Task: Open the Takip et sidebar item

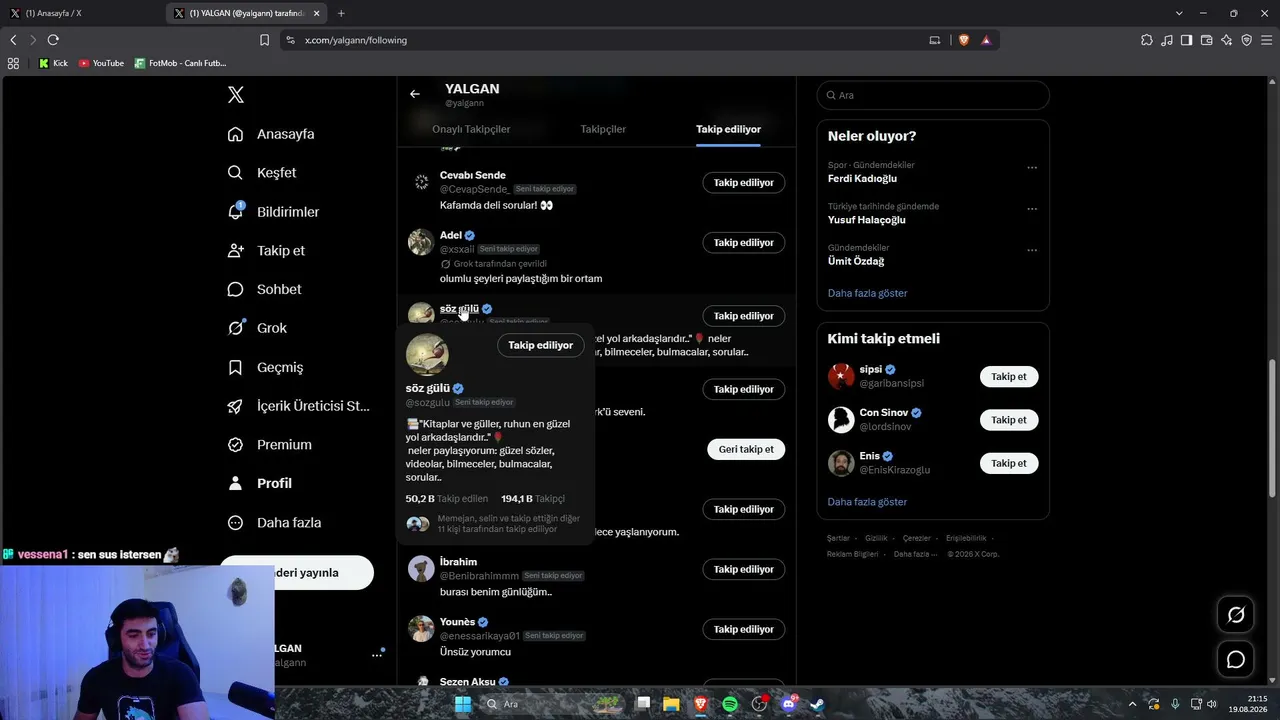Action: (266, 251)
